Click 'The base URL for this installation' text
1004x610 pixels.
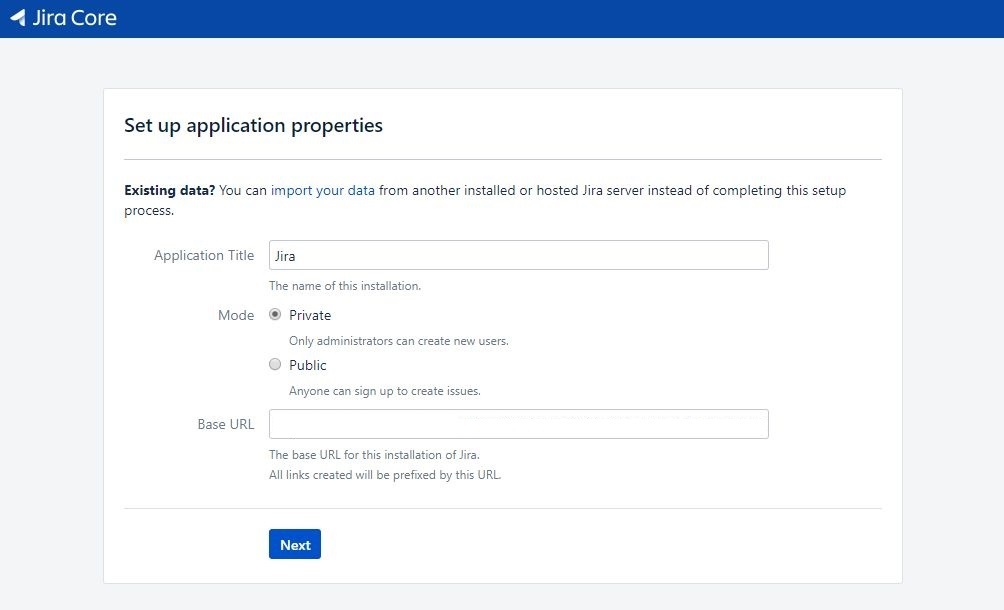pyautogui.click(x=375, y=455)
